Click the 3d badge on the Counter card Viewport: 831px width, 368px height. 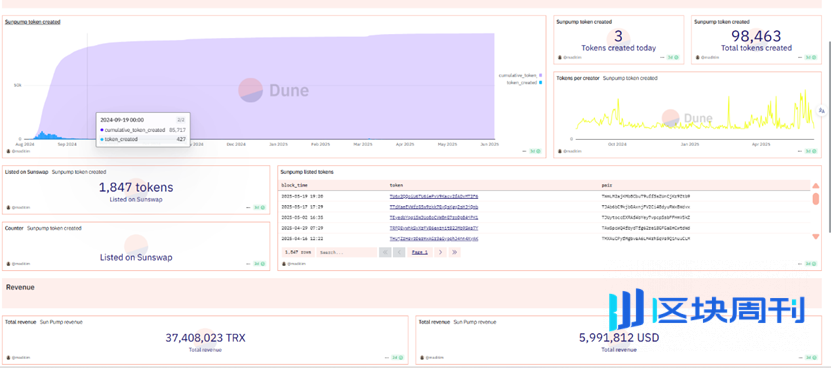tap(259, 264)
